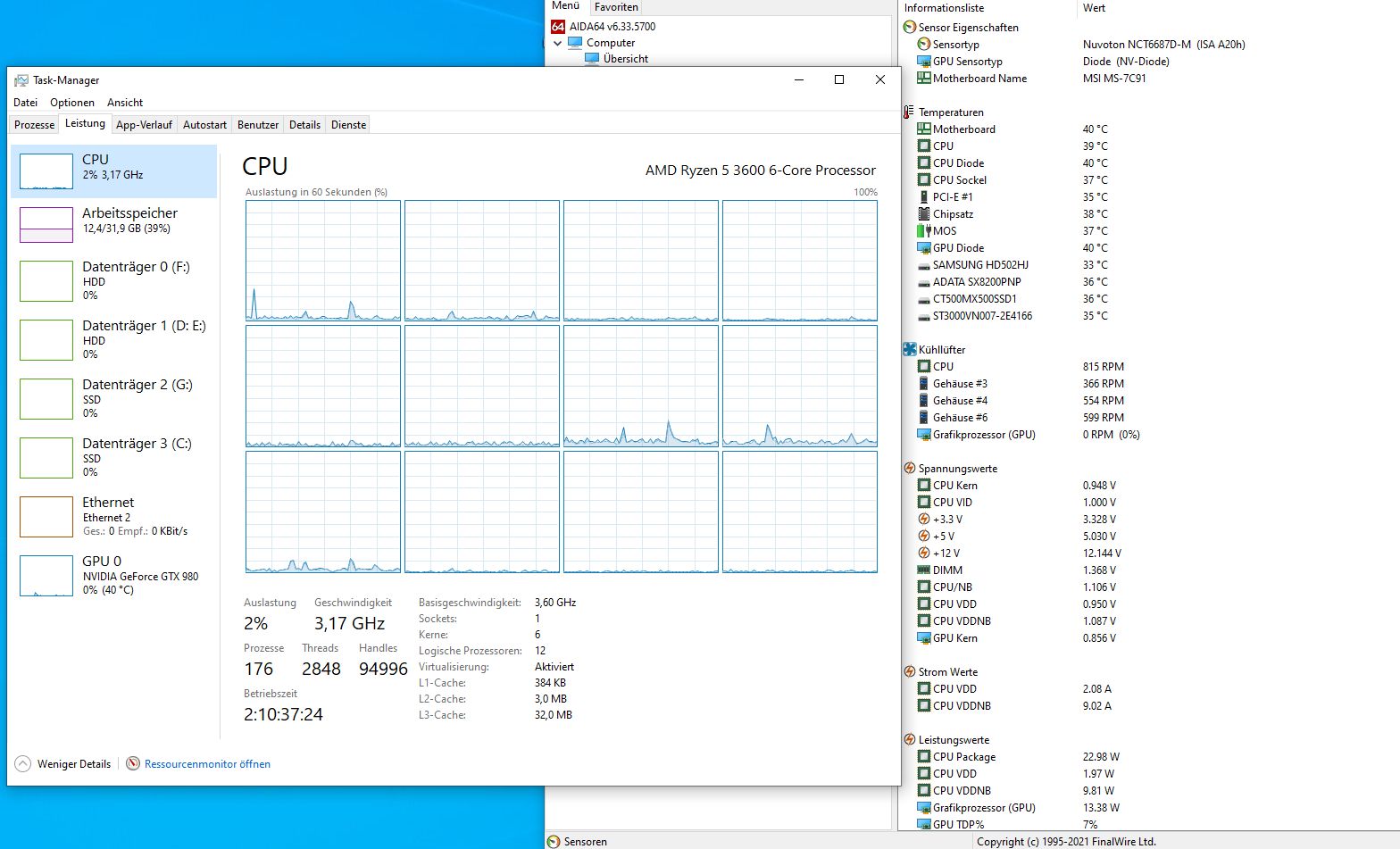Open Ressourcenmonitor öffnen link
The height and width of the screenshot is (849, 1400).
[207, 764]
